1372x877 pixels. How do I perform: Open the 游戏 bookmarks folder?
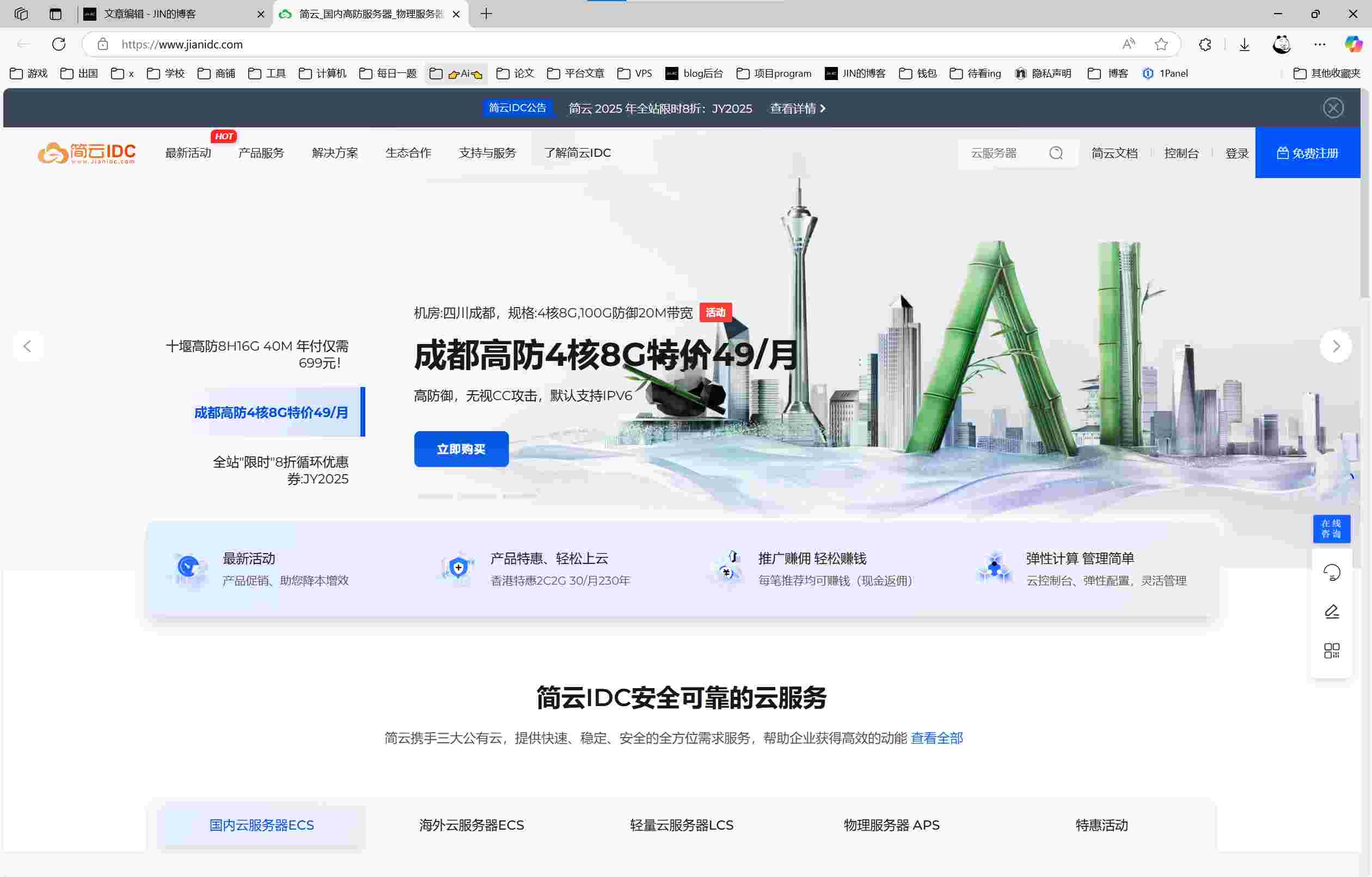click(x=28, y=73)
